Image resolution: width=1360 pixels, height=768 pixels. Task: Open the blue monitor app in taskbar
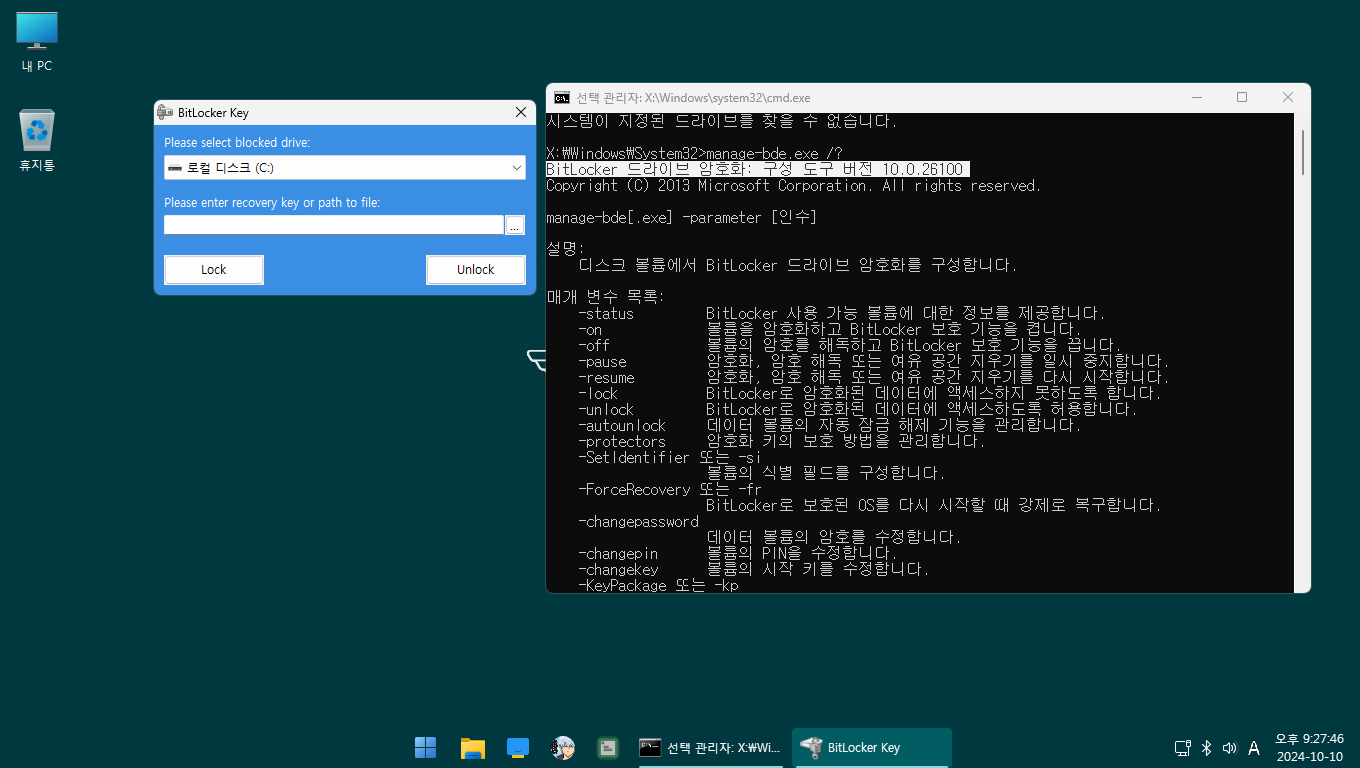[x=518, y=747]
